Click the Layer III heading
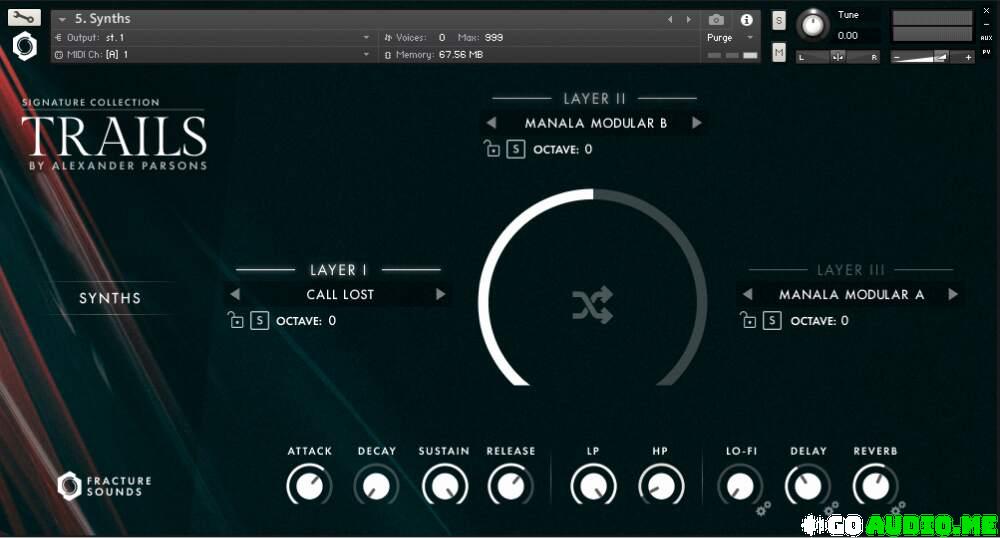Image resolution: width=1000 pixels, height=538 pixels. [851, 270]
